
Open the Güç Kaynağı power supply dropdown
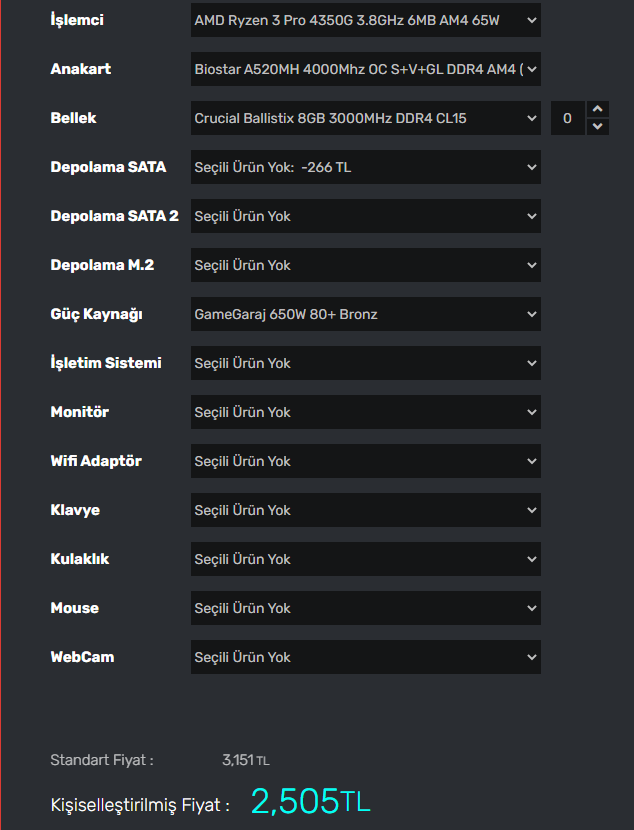(365, 314)
